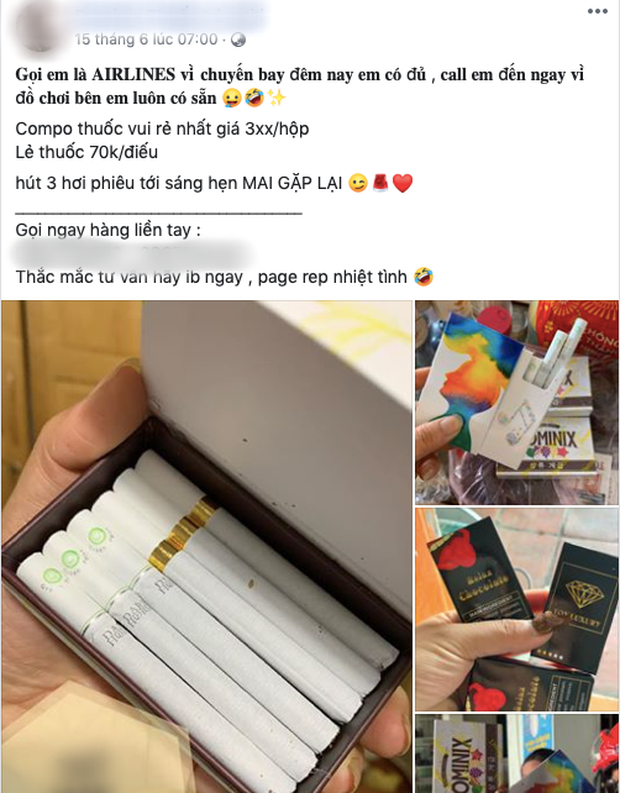The height and width of the screenshot is (793, 620).
Task: Open the post timestamp '15 tháng 6 lúc 07:00'
Action: (146, 39)
